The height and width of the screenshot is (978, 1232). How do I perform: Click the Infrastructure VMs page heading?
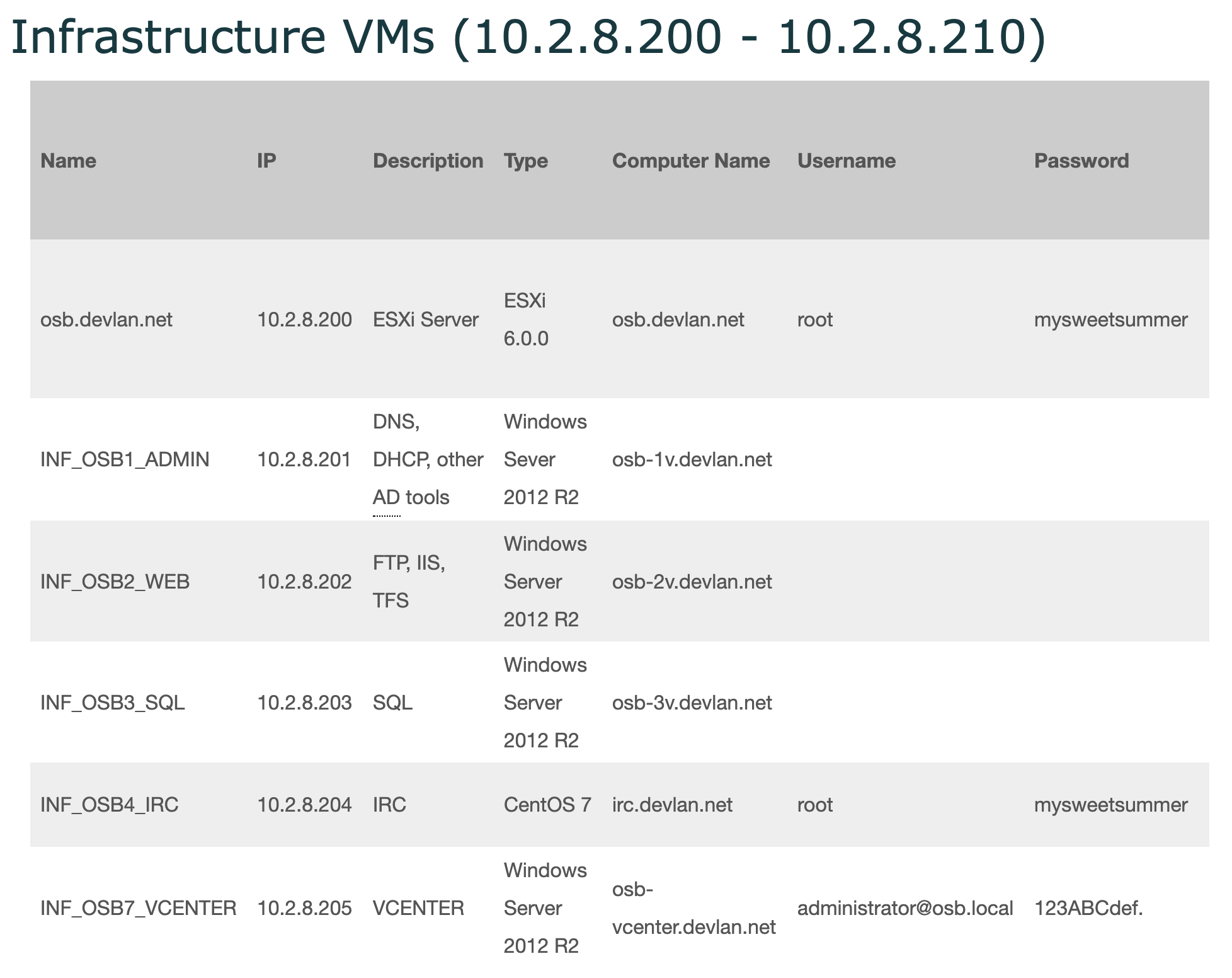pos(528,38)
